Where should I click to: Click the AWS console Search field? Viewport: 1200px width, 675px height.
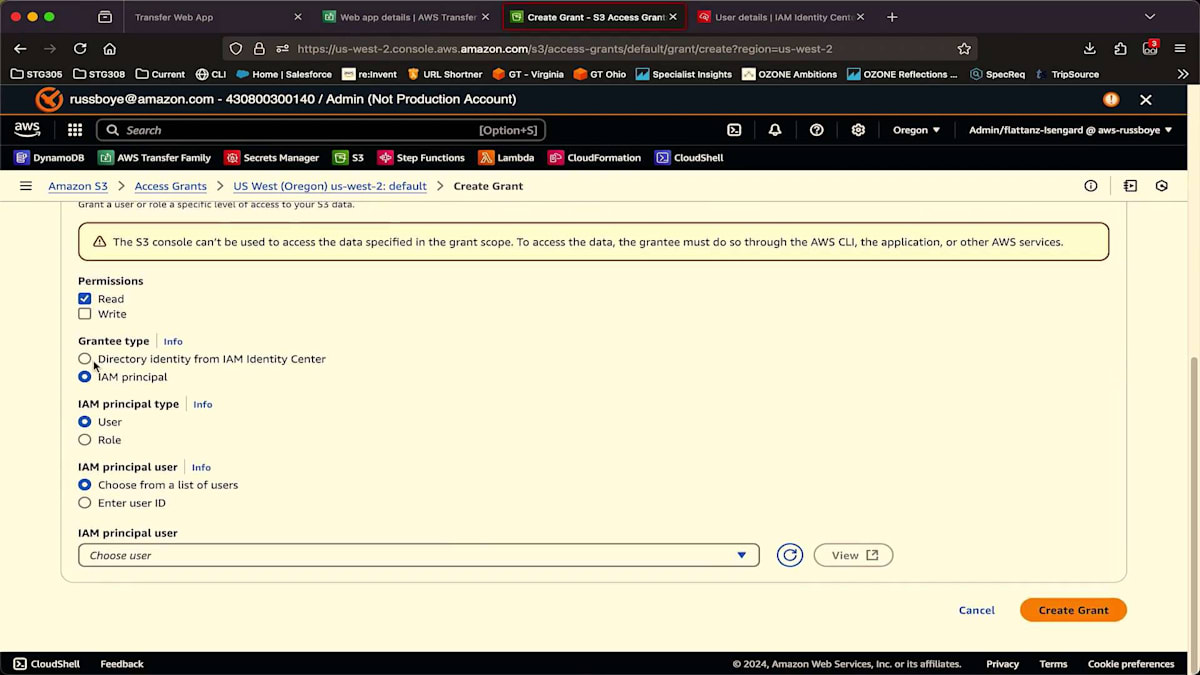321,130
